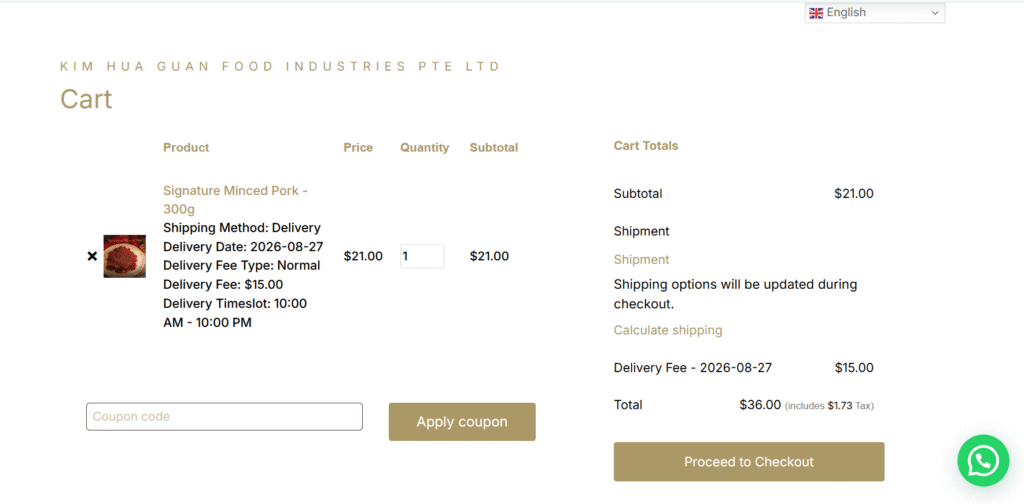Focus the quantity field showing 1
1024x504 pixels.
tap(422, 257)
